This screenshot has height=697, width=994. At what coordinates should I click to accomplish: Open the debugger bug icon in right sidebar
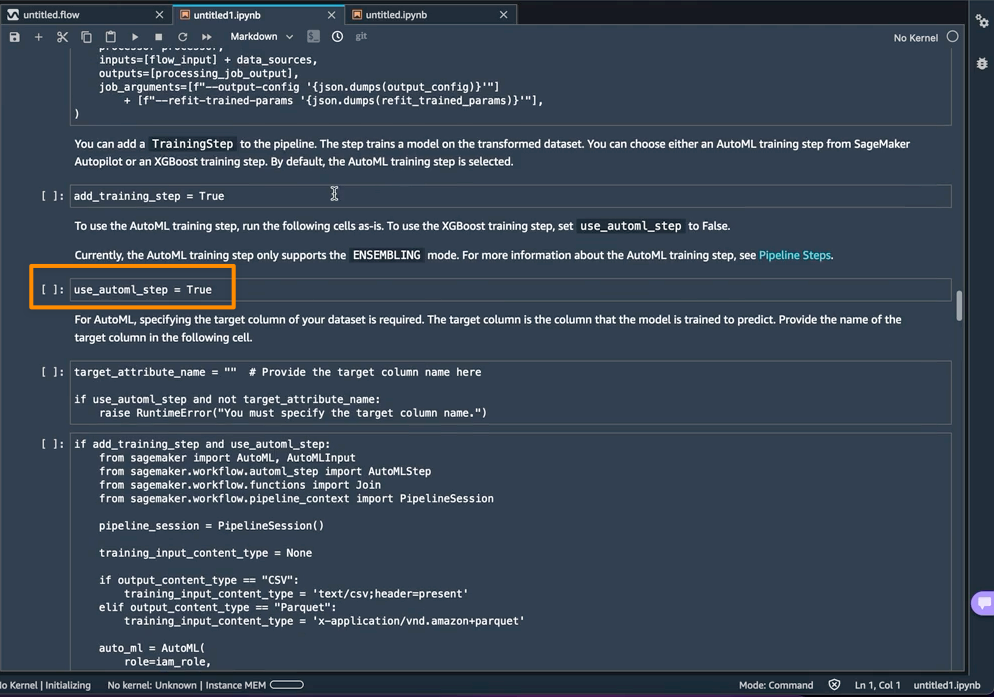[982, 63]
